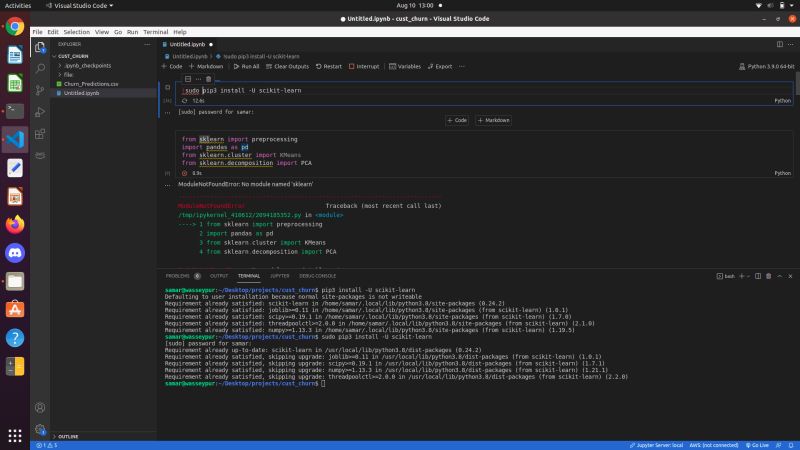Click Jupyter Server: local status item
The height and width of the screenshot is (450, 800).
point(656,445)
